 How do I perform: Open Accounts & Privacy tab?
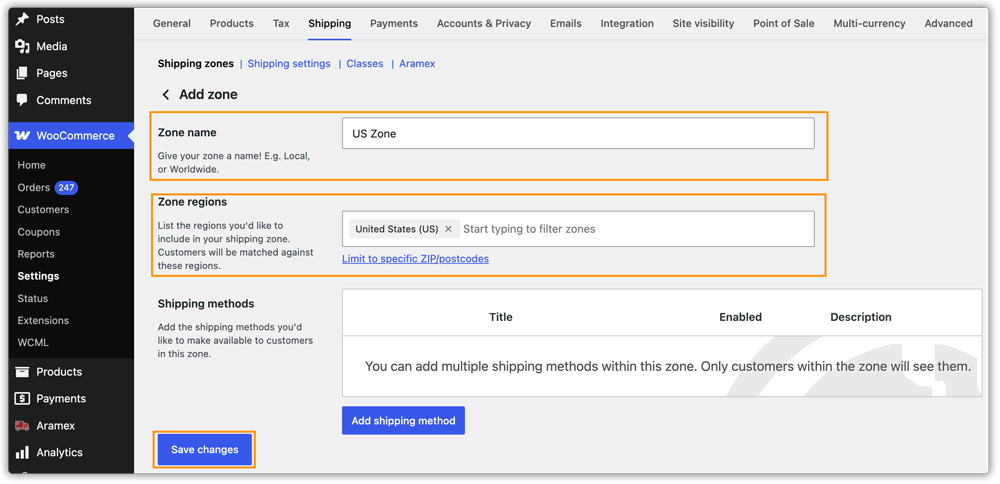coord(484,24)
